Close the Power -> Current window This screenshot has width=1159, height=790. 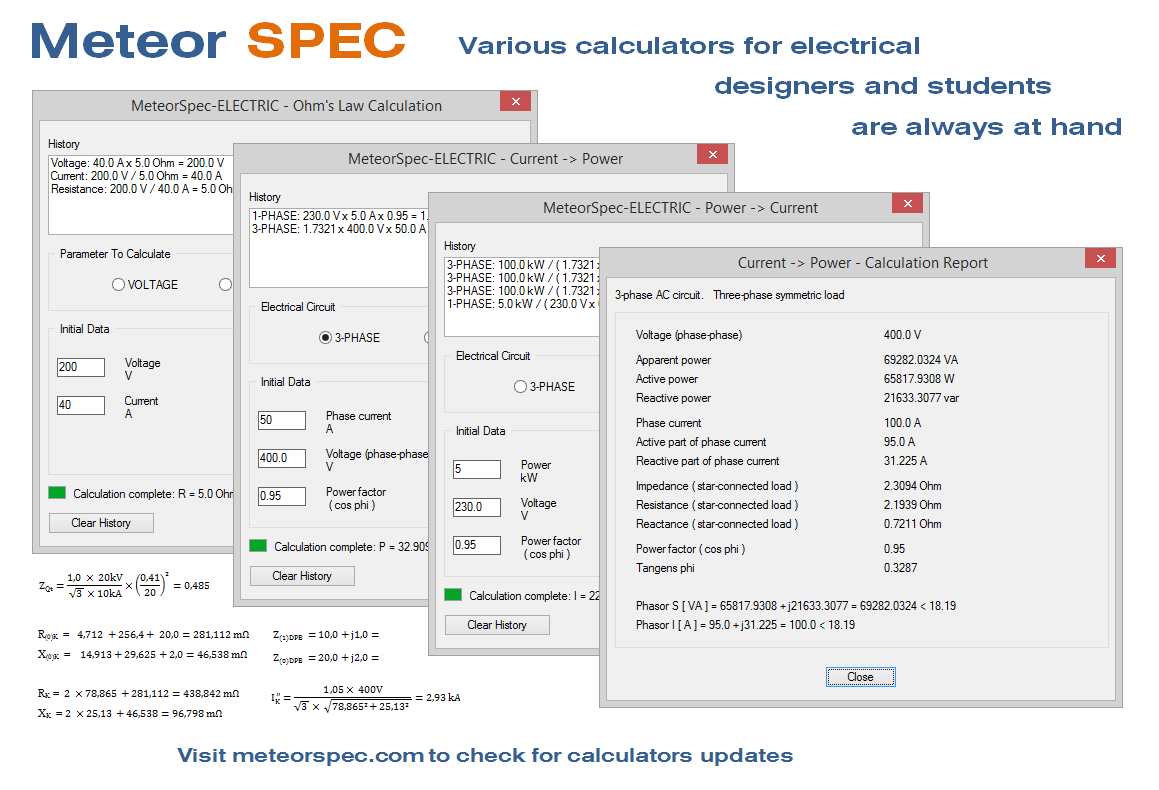(908, 203)
